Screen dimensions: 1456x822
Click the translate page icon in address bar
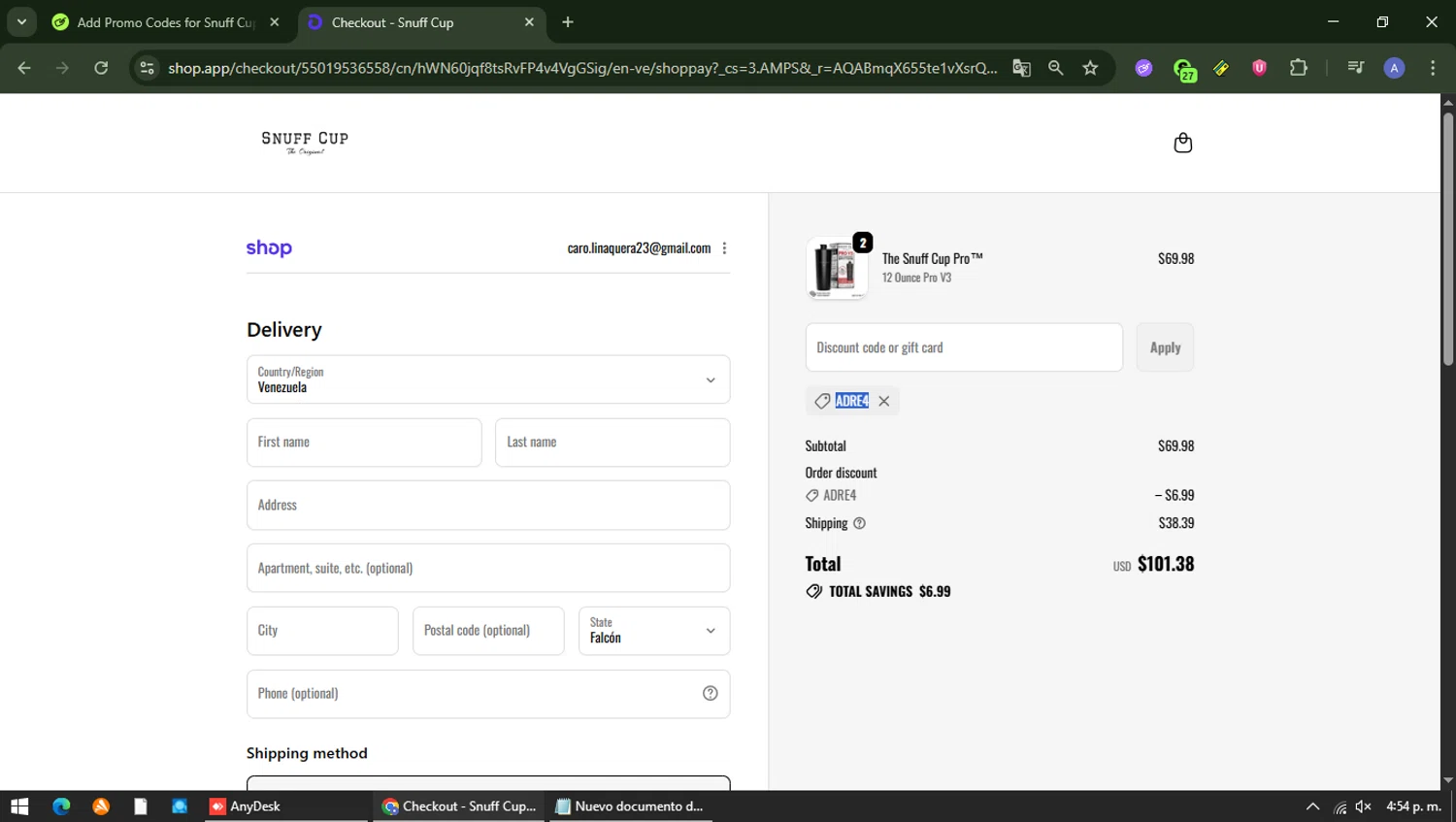[1021, 68]
